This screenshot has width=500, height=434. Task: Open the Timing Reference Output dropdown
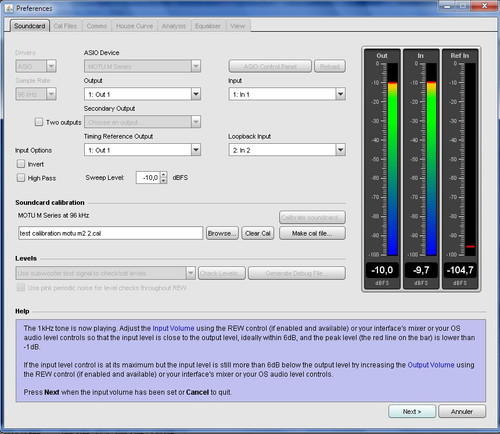142,150
